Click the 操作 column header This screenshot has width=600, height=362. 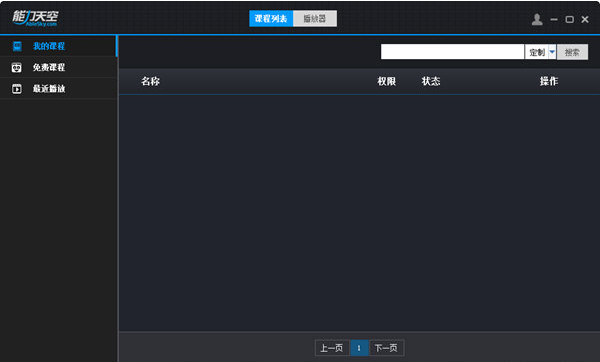pyautogui.click(x=549, y=81)
